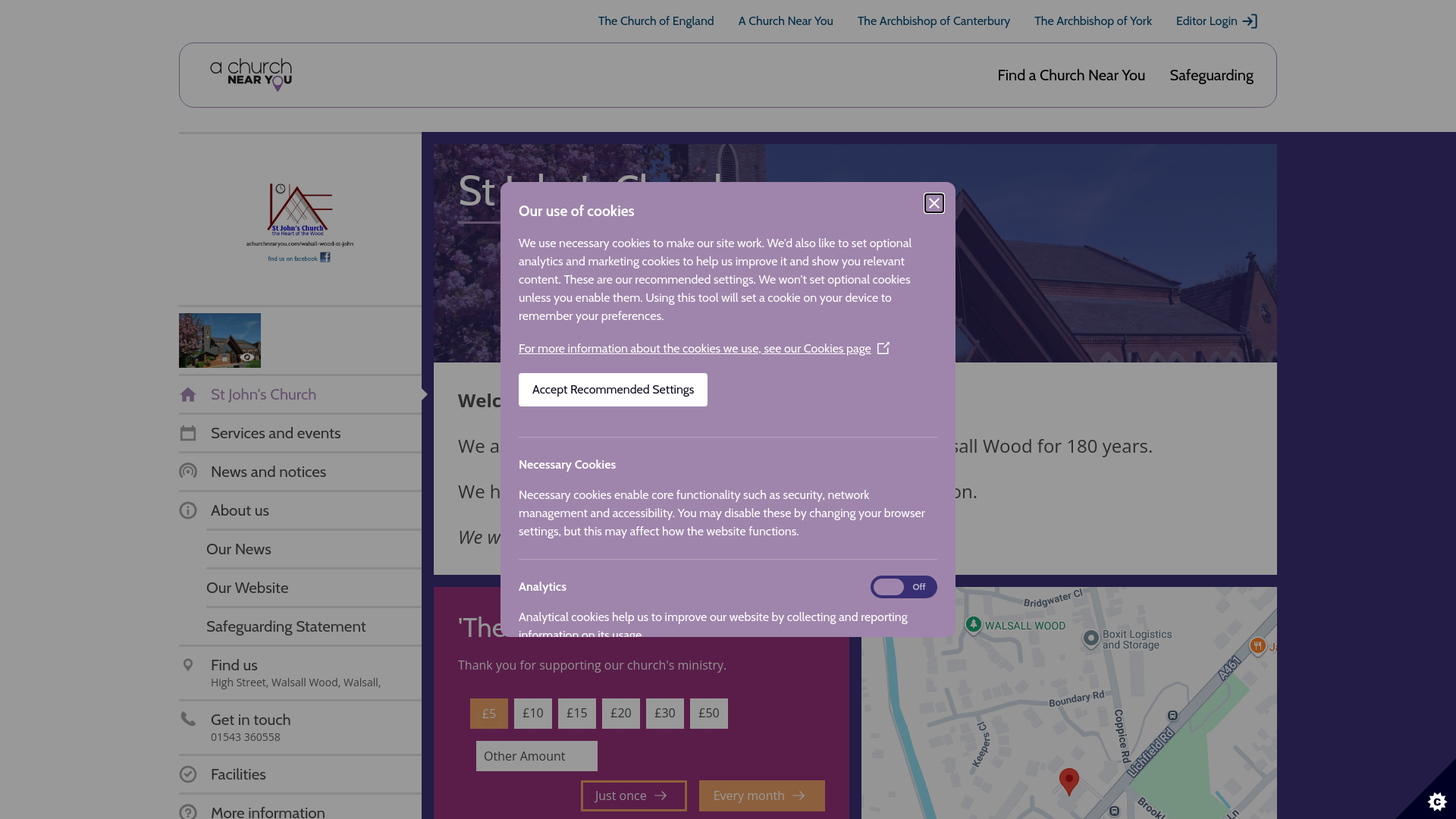1456x819 pixels.
Task: Toggle the Analytics cookies switch
Action: pyautogui.click(x=903, y=587)
